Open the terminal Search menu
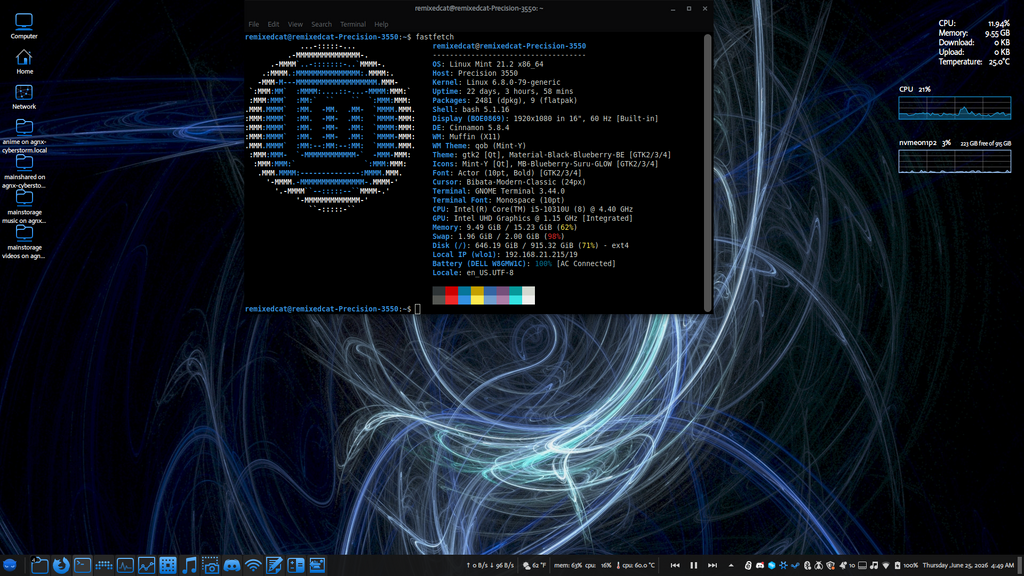This screenshot has width=1024, height=576. pyautogui.click(x=321, y=24)
